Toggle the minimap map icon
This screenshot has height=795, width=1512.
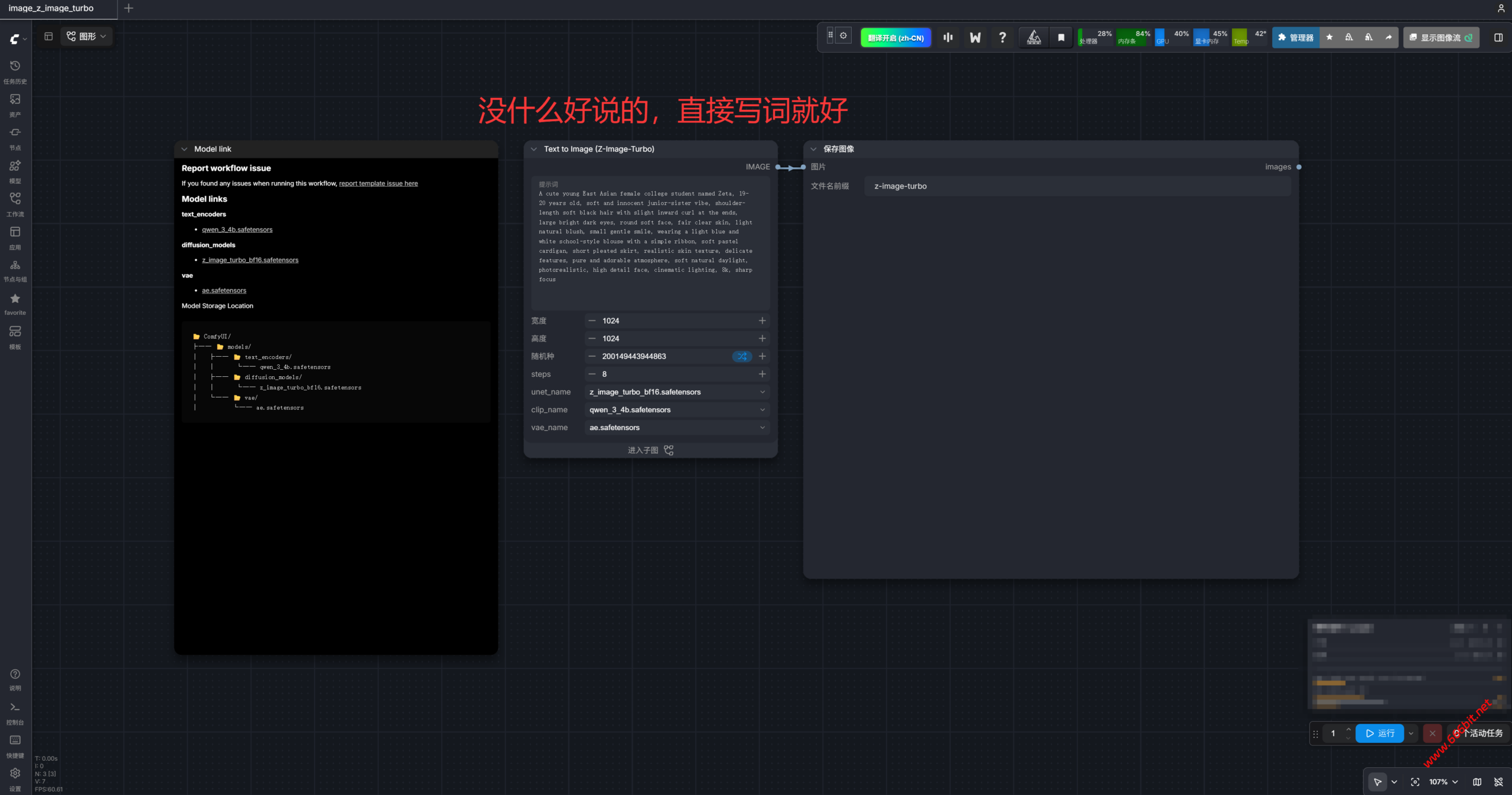click(x=1477, y=781)
